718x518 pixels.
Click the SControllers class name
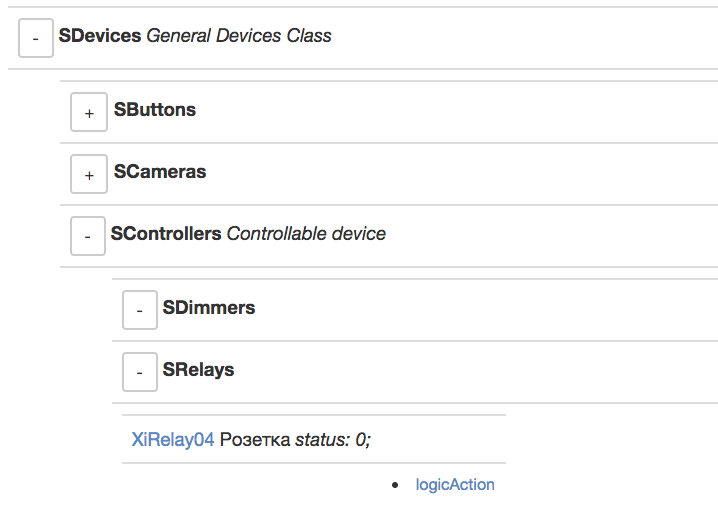(166, 234)
